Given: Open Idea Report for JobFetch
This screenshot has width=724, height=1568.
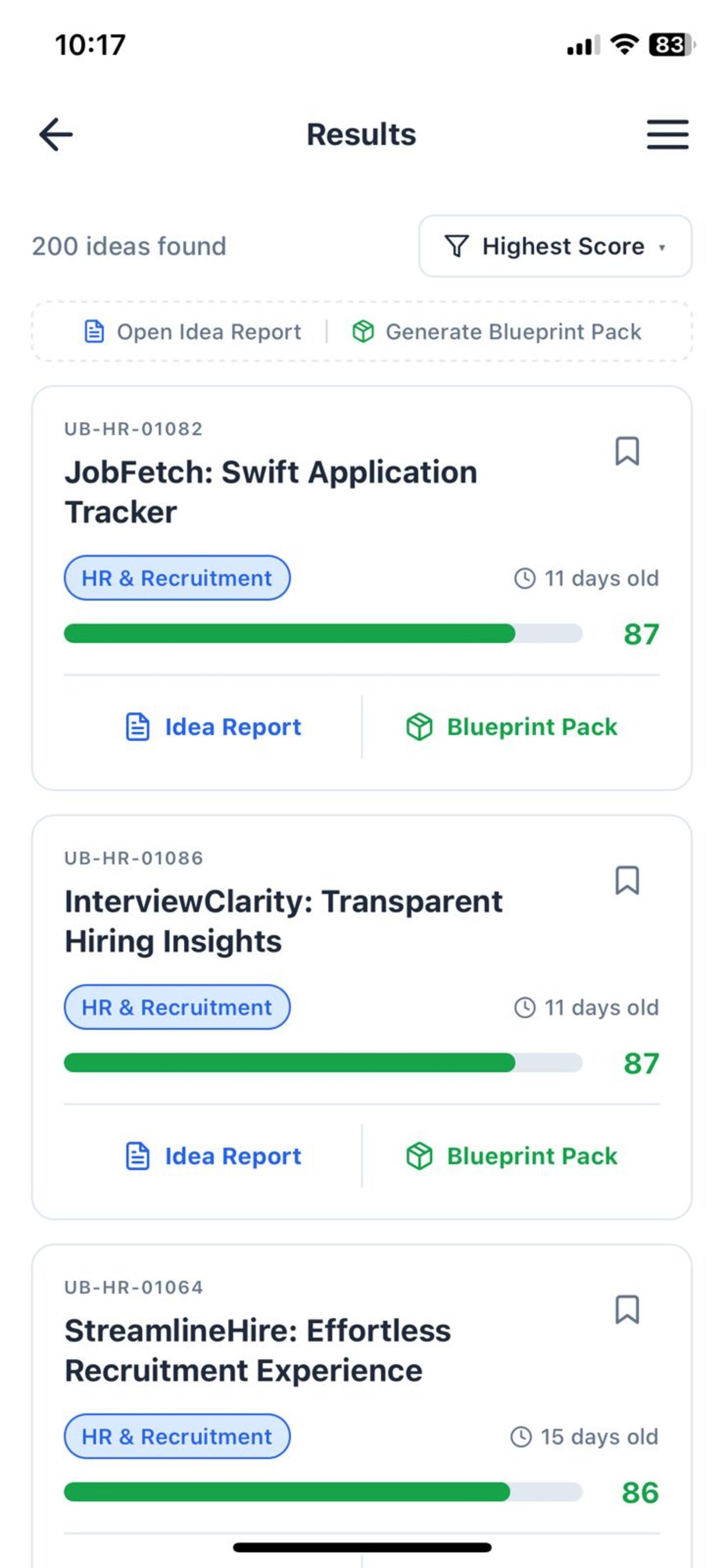Looking at the screenshot, I should point(213,727).
